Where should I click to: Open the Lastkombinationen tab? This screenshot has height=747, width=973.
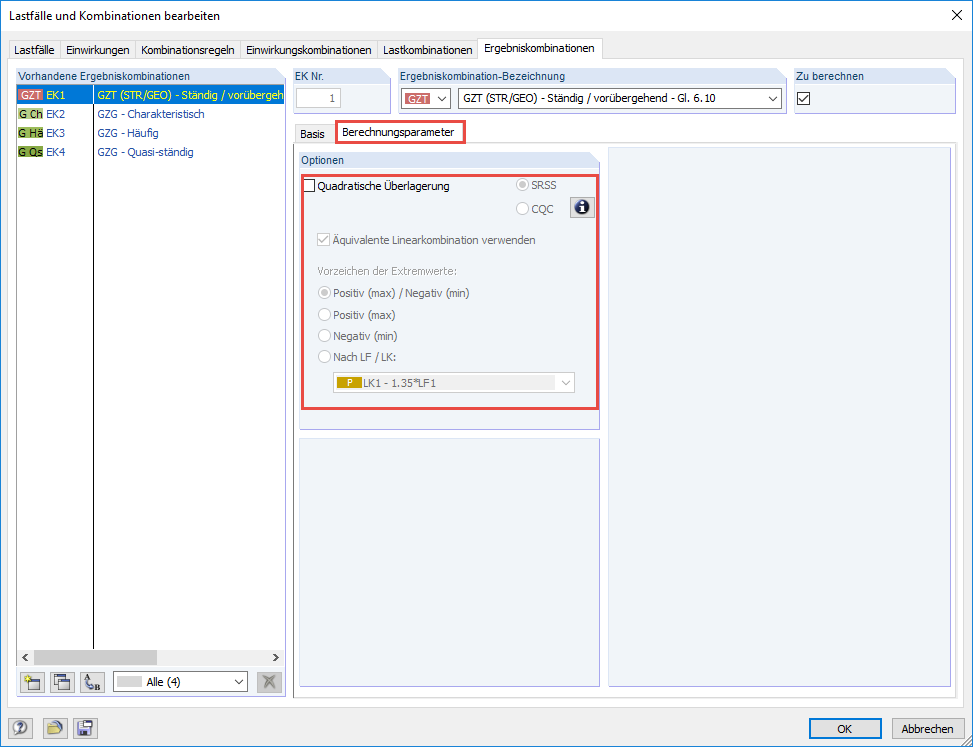click(x=428, y=50)
